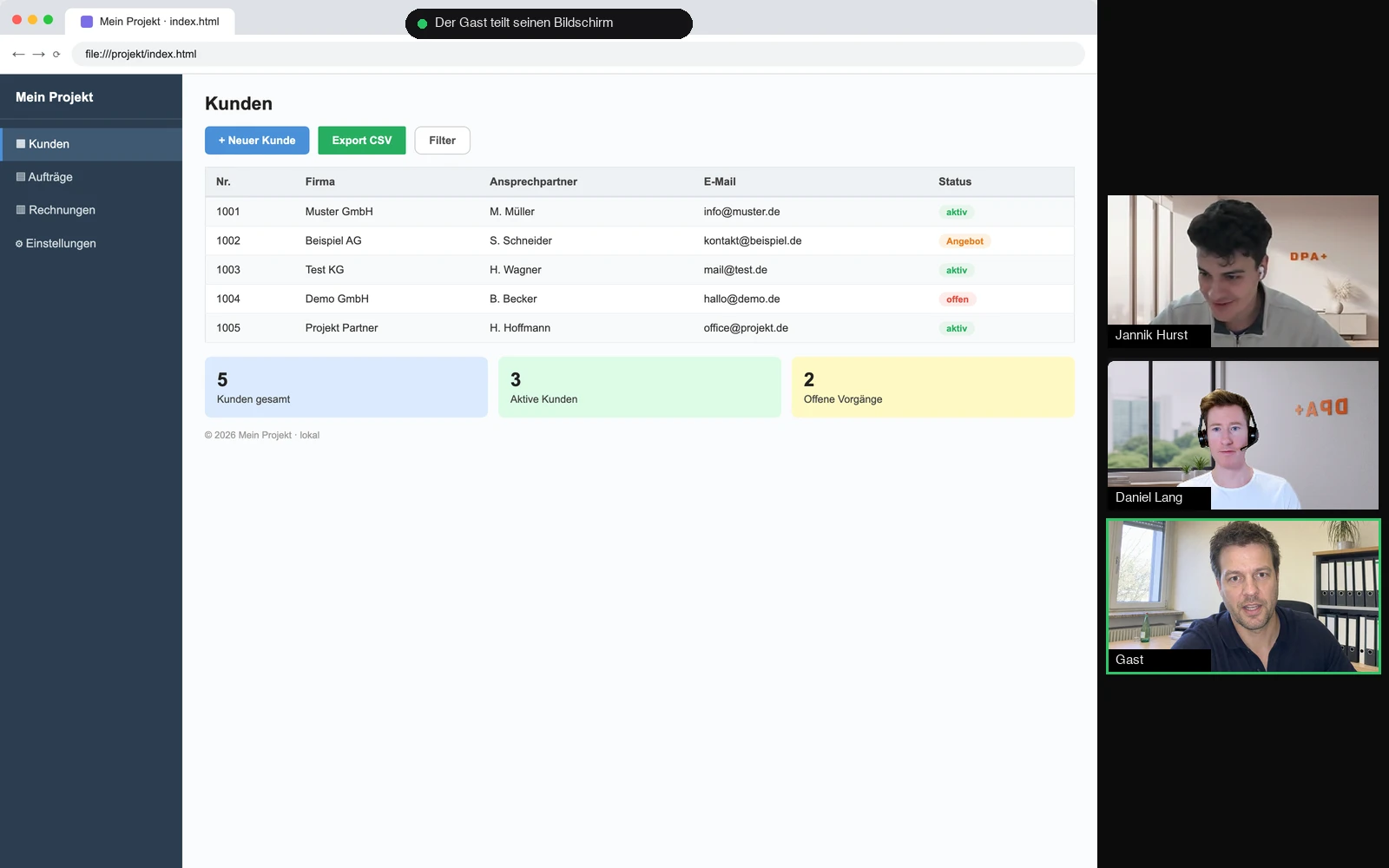Select the Mein Projekt index.html browser tab
Screen dimensions: 1389x868
click(x=149, y=22)
